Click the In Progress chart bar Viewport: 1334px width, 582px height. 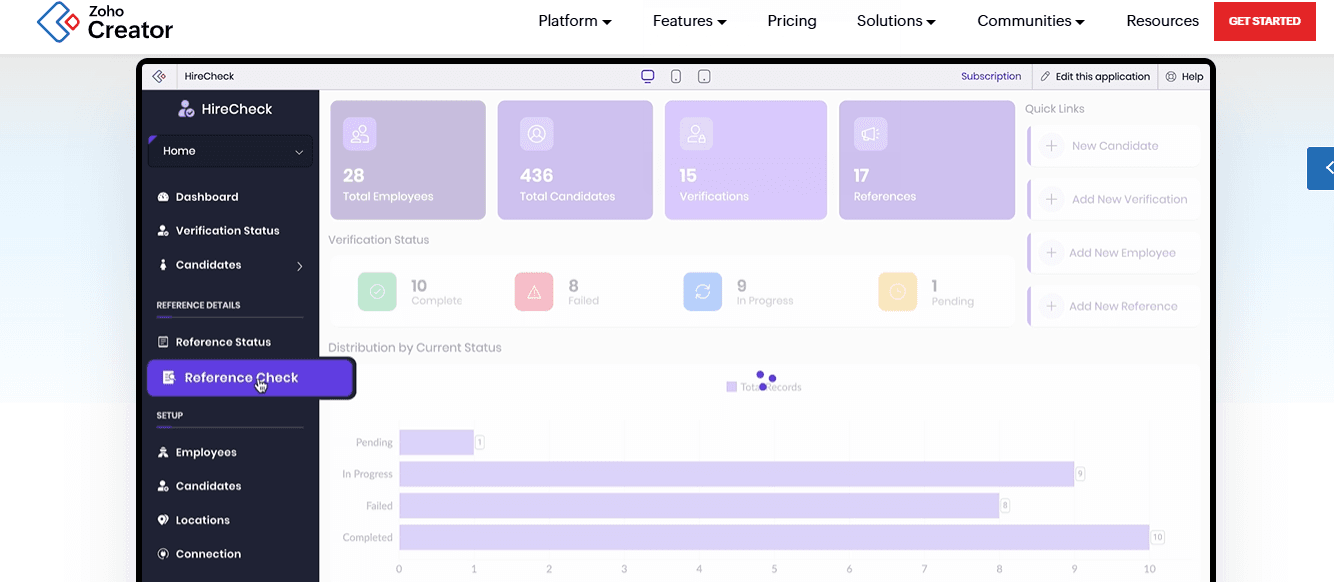(x=737, y=474)
